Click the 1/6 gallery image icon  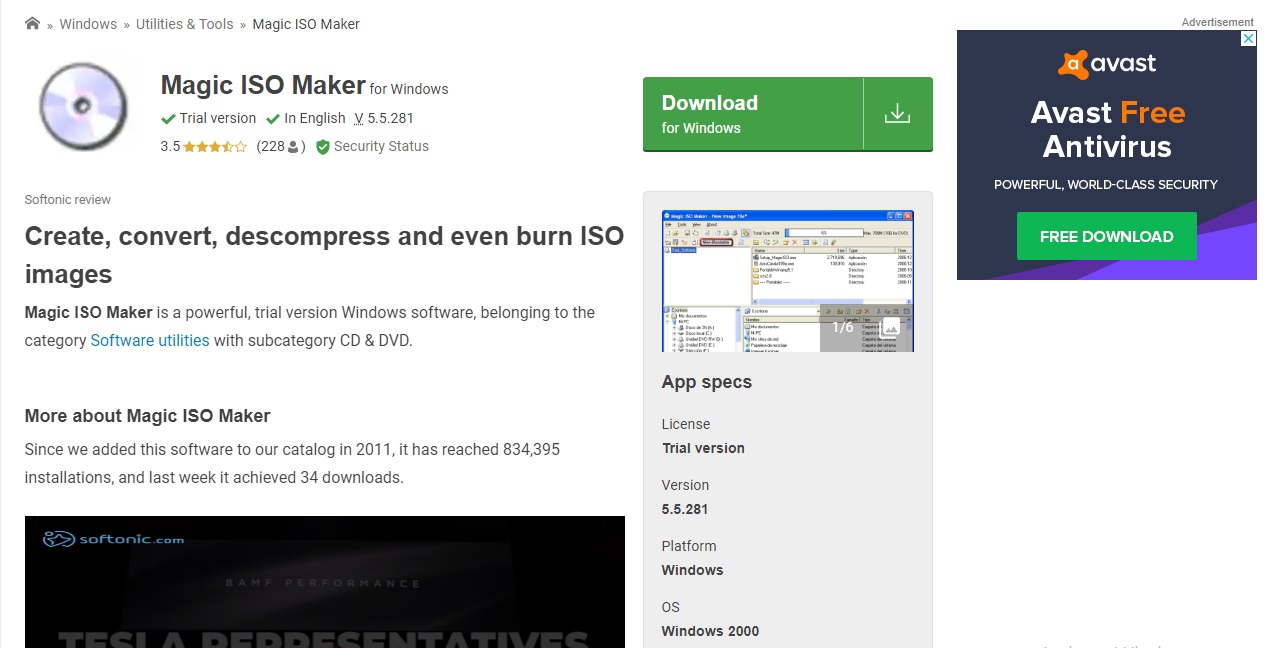click(x=891, y=327)
